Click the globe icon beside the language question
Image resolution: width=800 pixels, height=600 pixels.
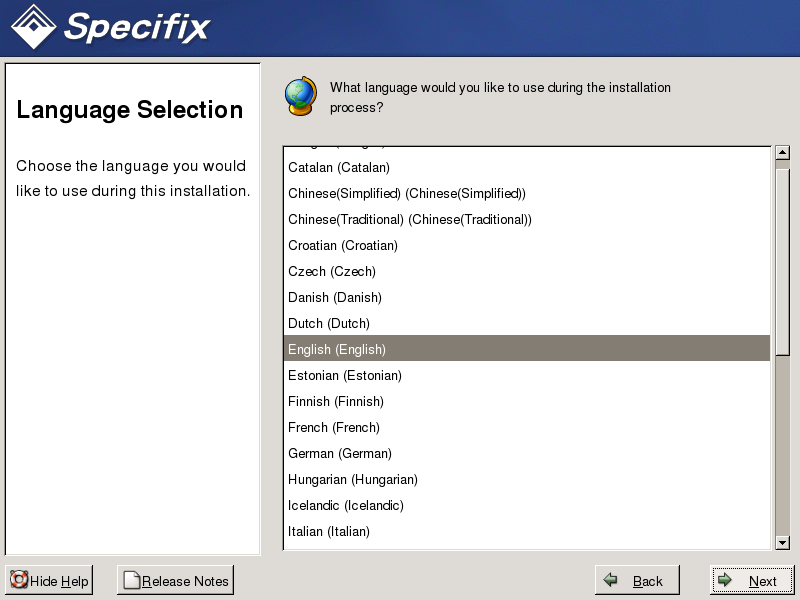pos(301,93)
